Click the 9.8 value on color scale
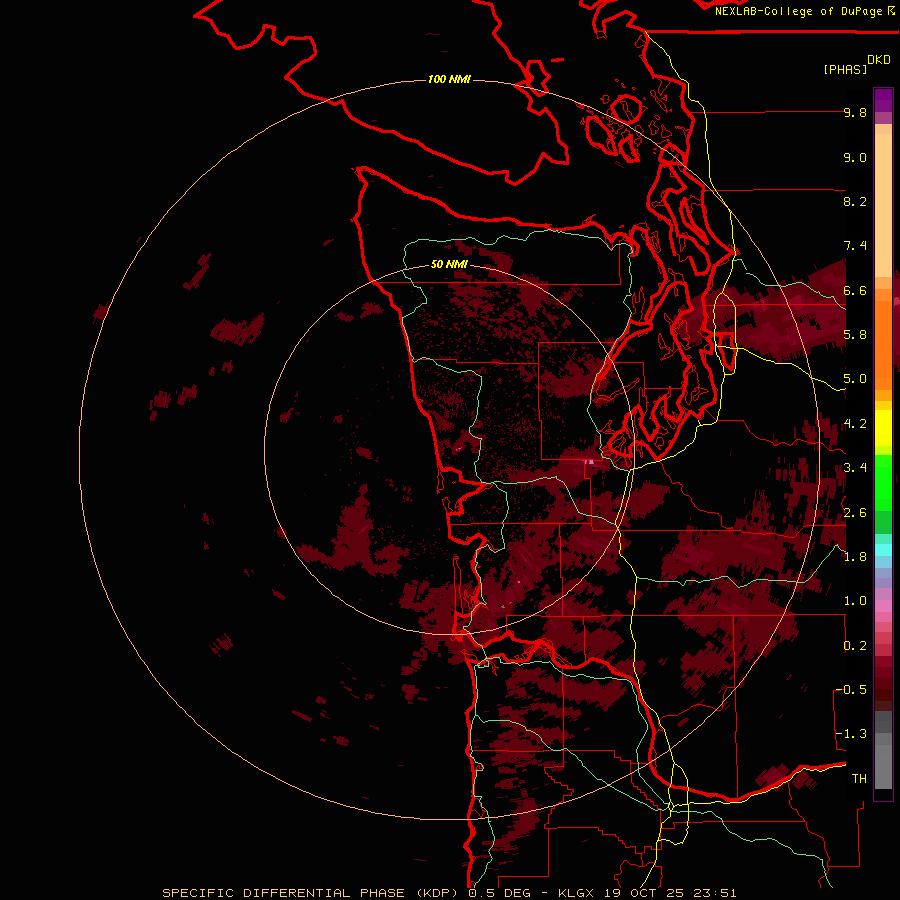The height and width of the screenshot is (900, 900). (855, 112)
